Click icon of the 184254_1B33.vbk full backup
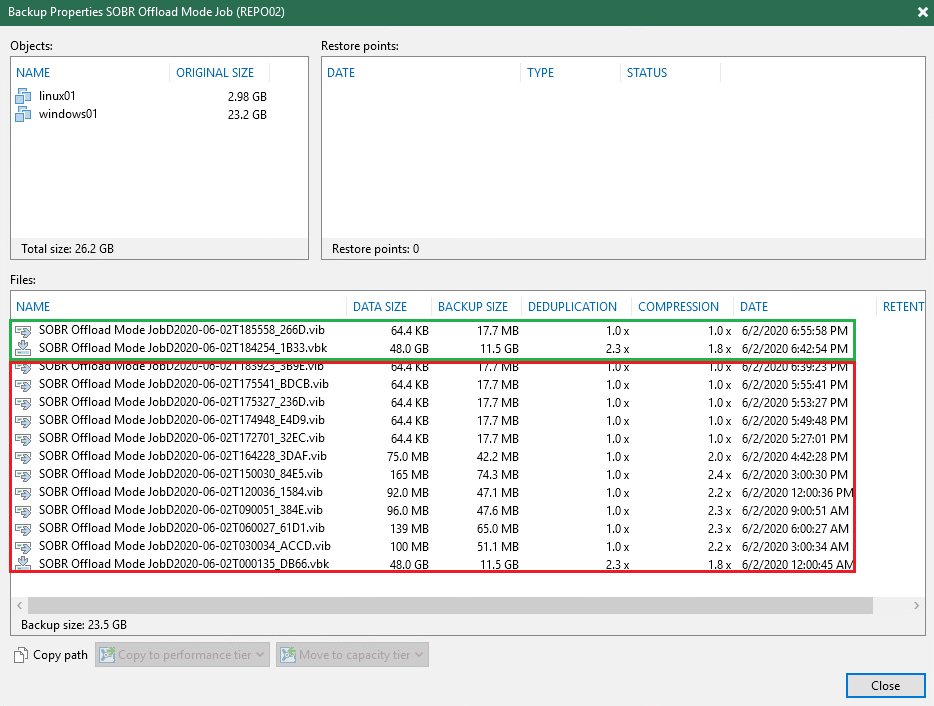 tap(24, 349)
